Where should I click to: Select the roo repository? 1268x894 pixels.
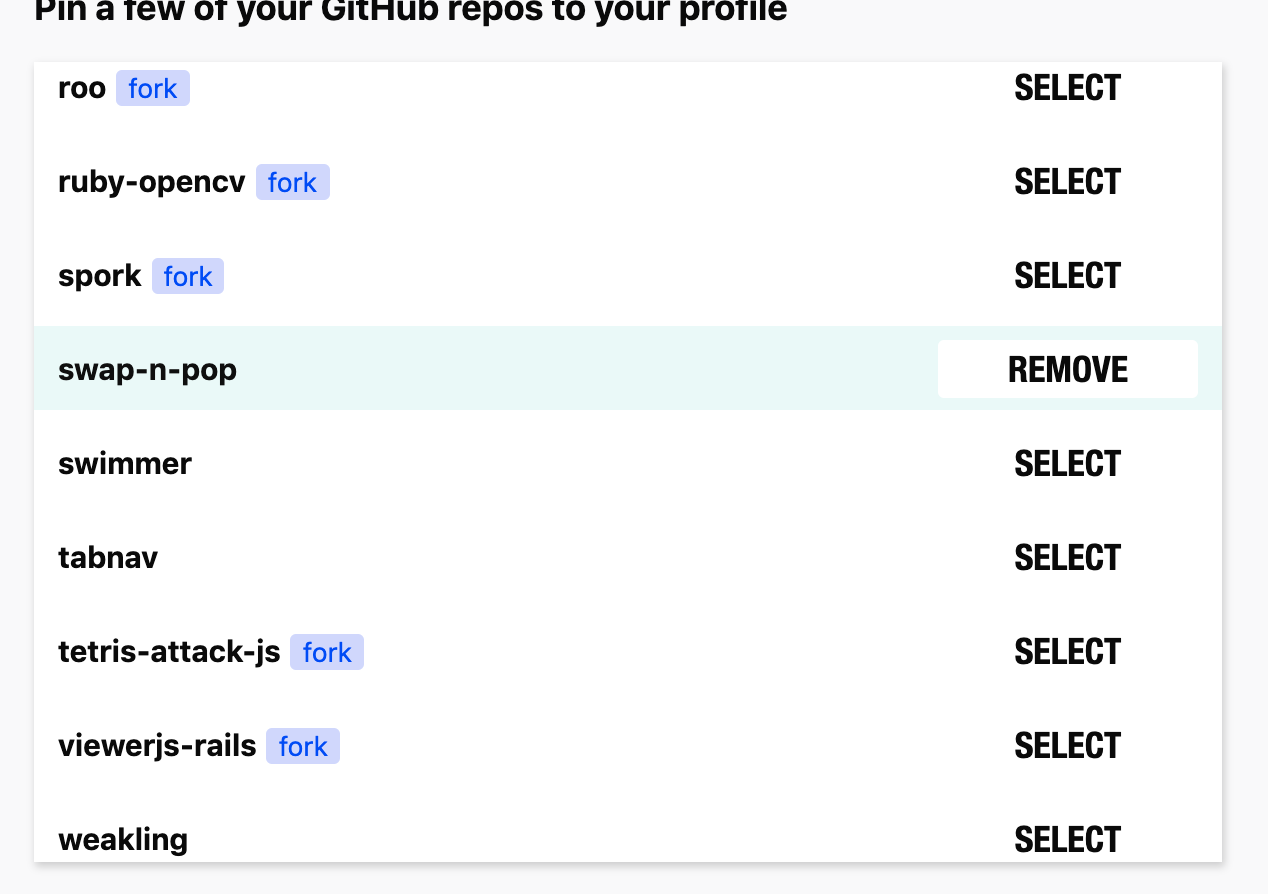point(1067,88)
